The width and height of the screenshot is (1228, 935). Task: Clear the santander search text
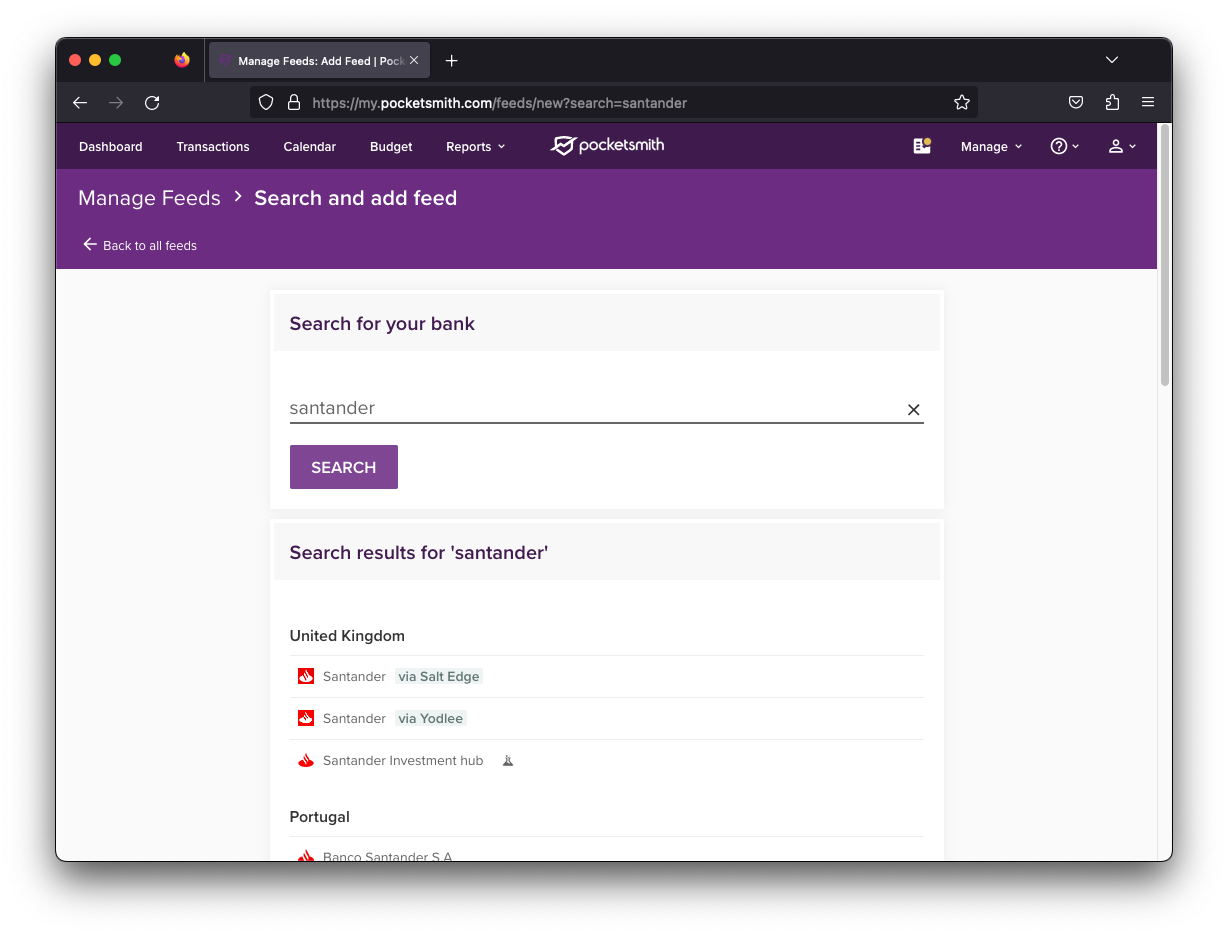(913, 410)
